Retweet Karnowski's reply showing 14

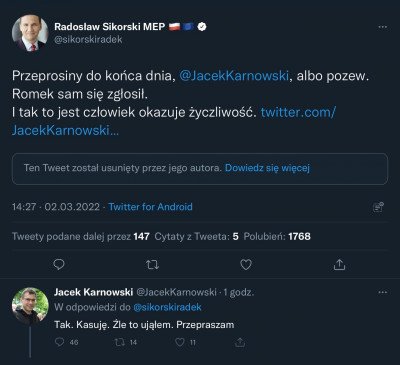coord(119,342)
